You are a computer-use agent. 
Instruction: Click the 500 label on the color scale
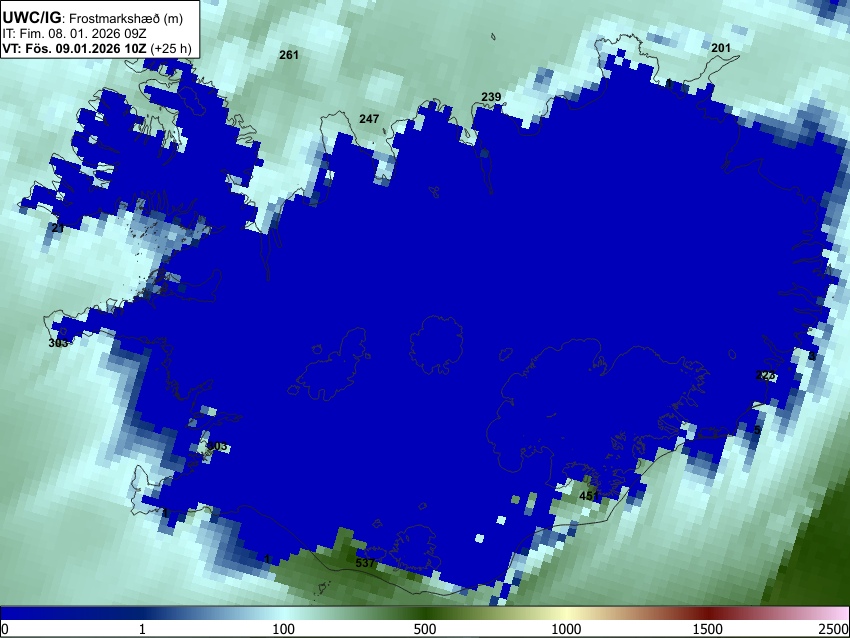pos(424,629)
